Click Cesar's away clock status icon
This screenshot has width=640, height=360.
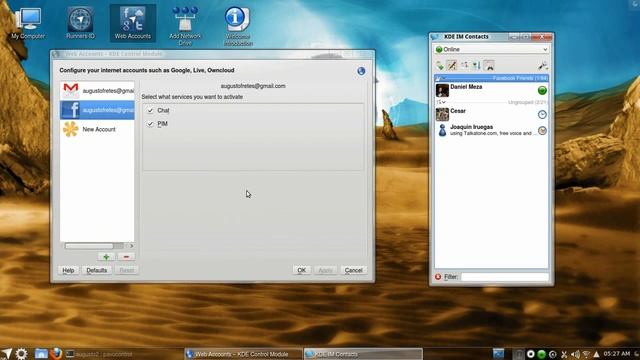[x=542, y=115]
